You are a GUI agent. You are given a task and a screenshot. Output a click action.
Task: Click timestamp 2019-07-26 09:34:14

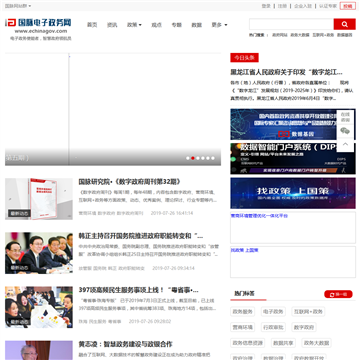pos(173,268)
